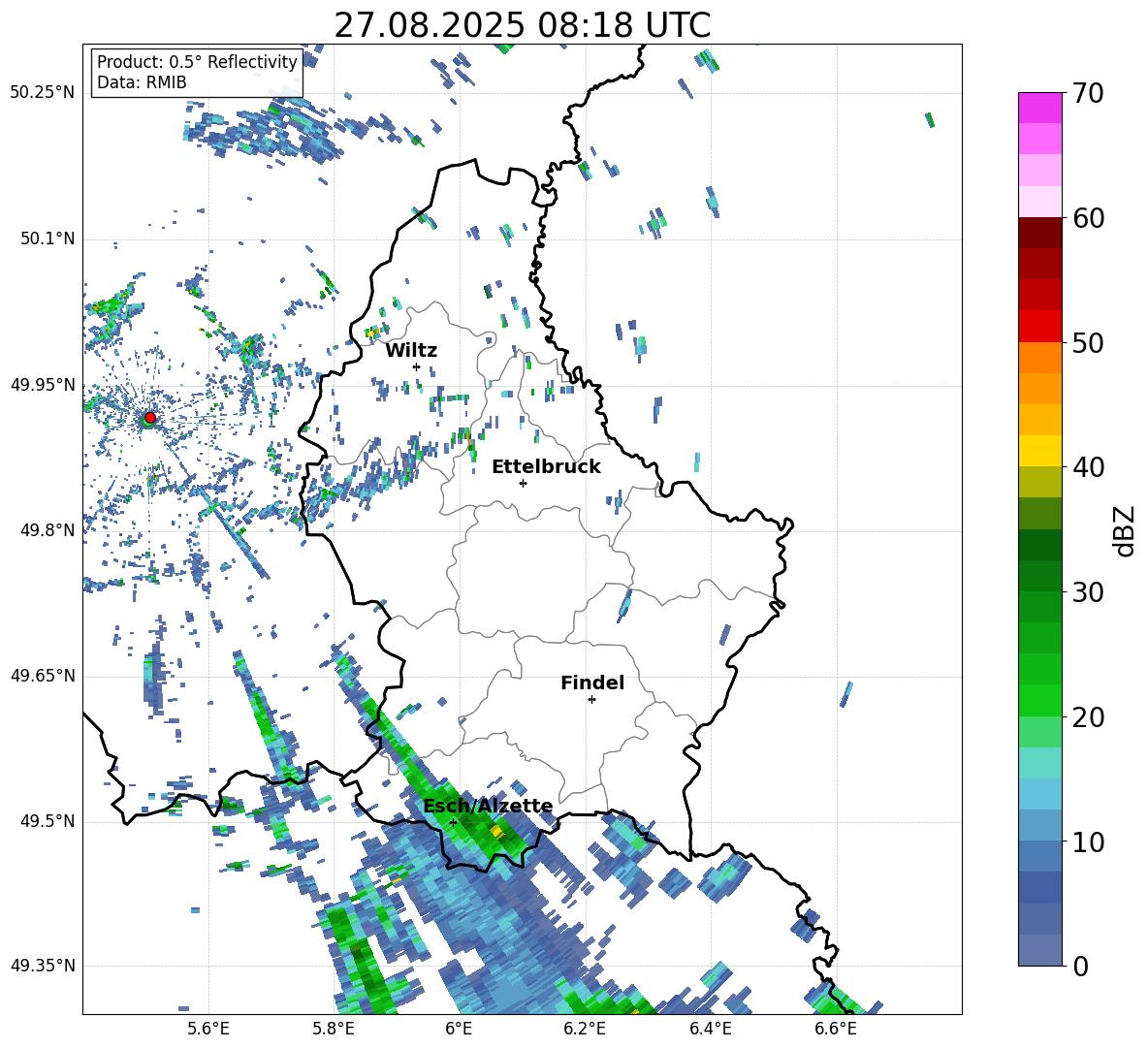Click the longitude label 6.6°E
Image resolution: width=1148 pixels, height=1048 pixels.
click(x=836, y=1029)
